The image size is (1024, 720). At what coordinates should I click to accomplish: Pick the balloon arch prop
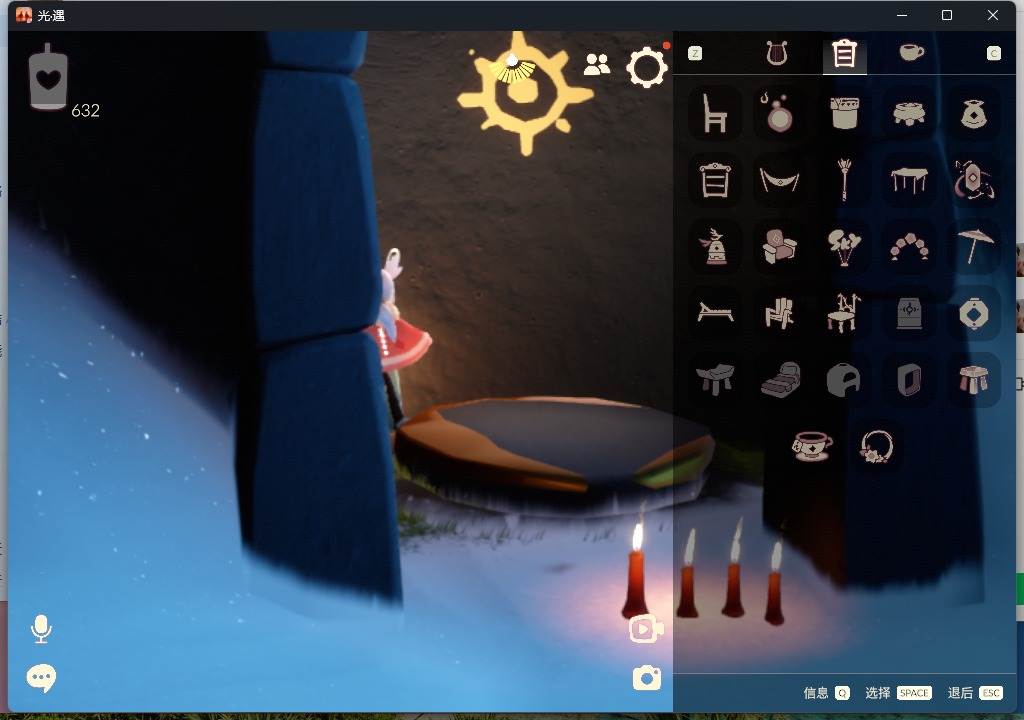[x=908, y=247]
